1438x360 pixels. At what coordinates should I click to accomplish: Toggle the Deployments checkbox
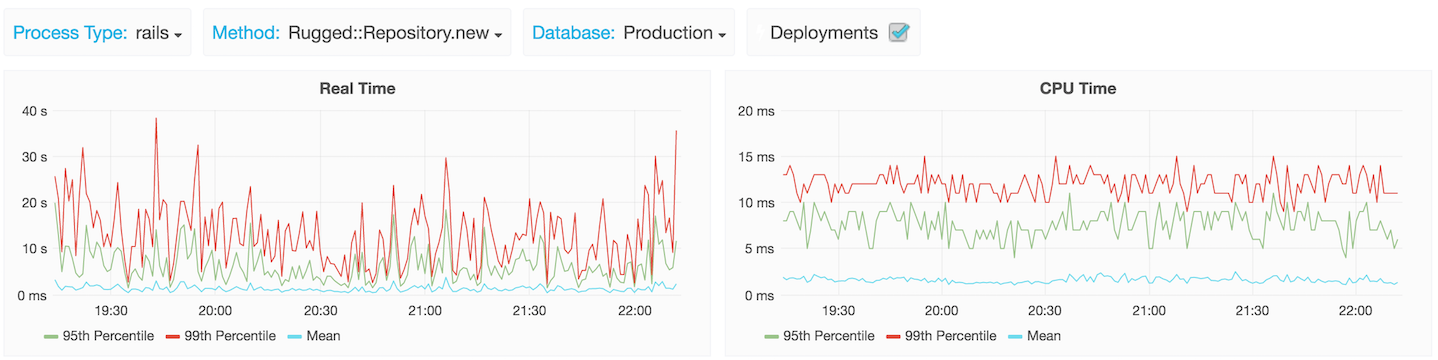click(899, 33)
